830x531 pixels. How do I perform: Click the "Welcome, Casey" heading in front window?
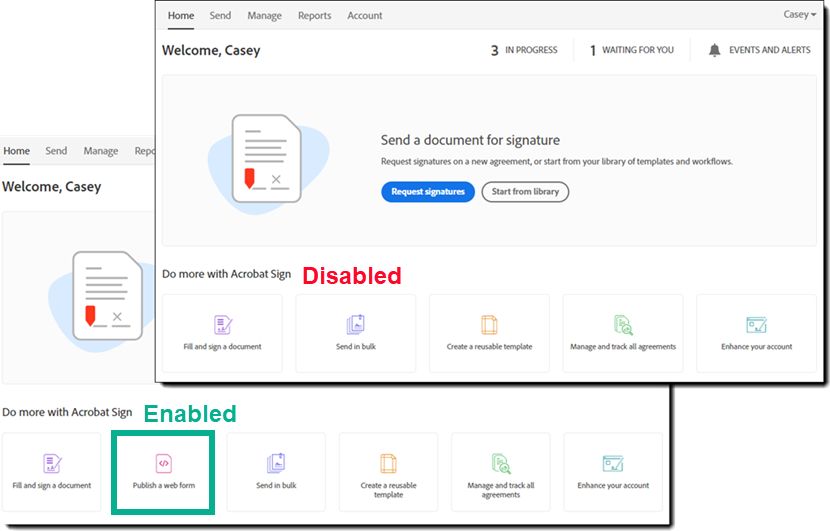[211, 50]
